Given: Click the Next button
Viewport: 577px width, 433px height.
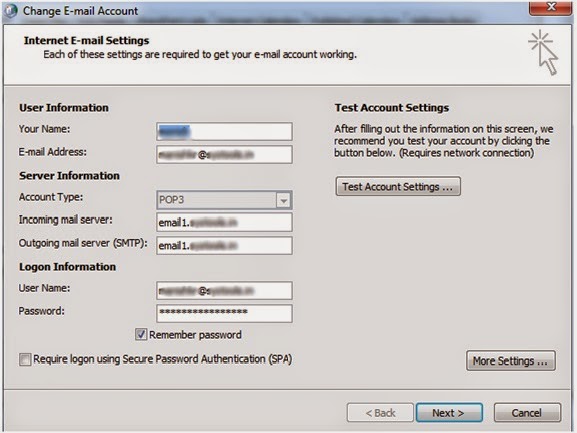Looking at the screenshot, I should pyautogui.click(x=449, y=412).
